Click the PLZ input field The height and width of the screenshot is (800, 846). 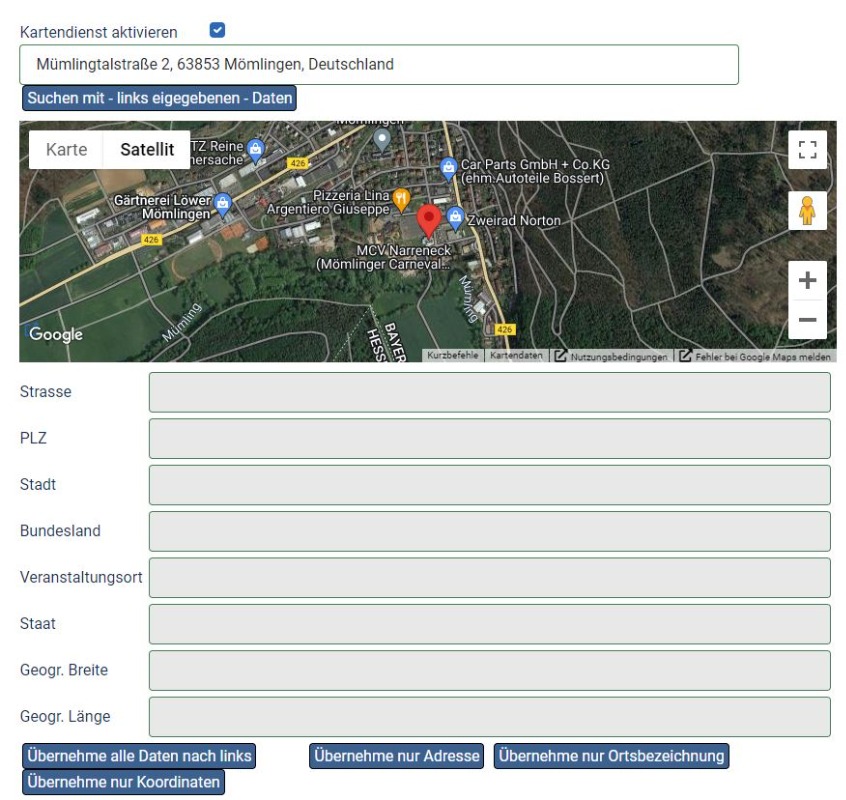click(x=489, y=439)
